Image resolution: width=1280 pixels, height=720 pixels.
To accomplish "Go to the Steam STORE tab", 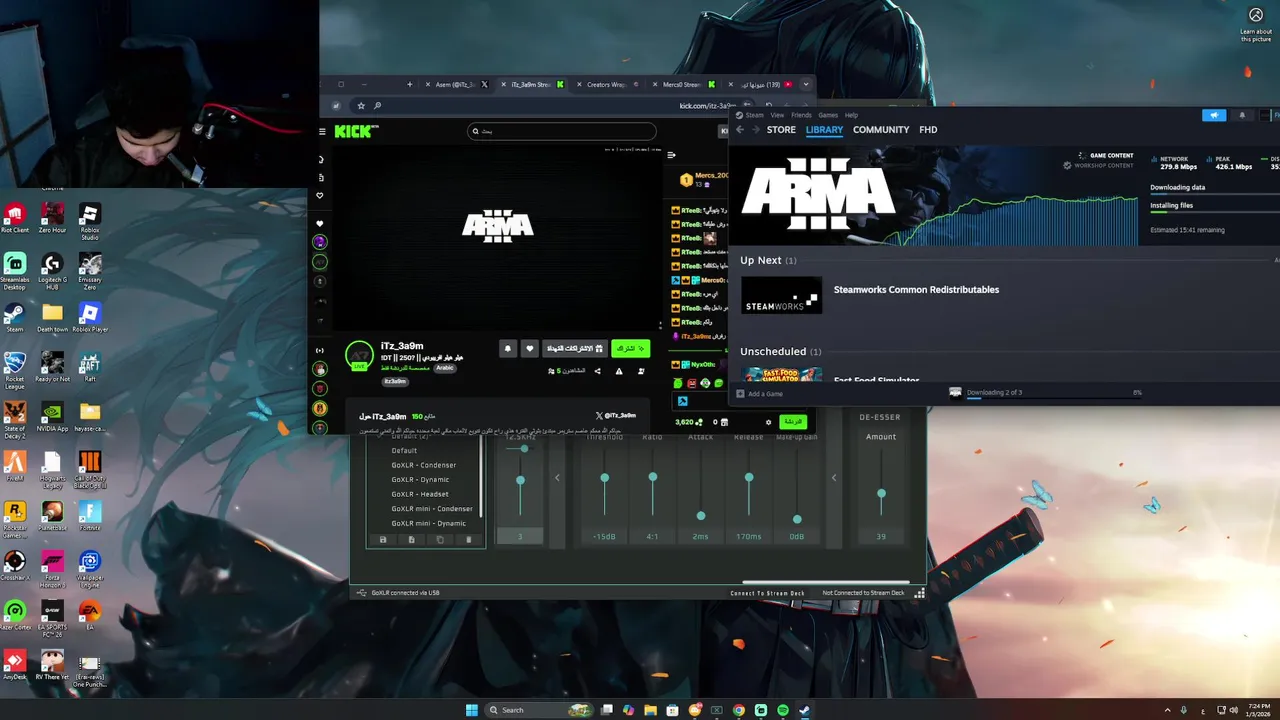I will point(781,130).
